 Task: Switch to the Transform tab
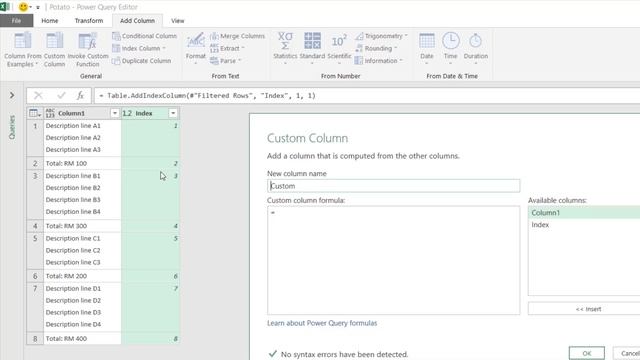click(x=89, y=20)
